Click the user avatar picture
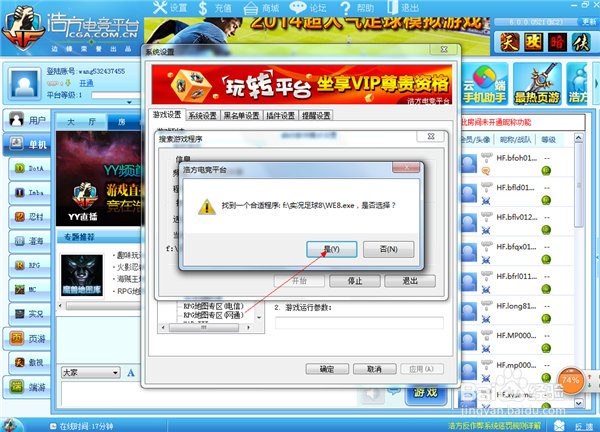Image resolution: width=600 pixels, height=432 pixels. click(25, 83)
